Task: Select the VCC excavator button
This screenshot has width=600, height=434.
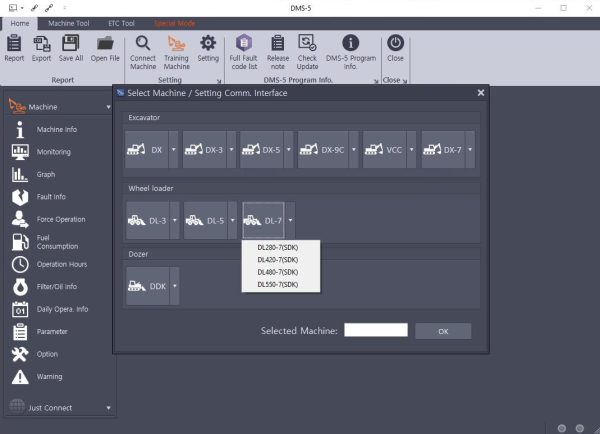Action: click(x=385, y=150)
